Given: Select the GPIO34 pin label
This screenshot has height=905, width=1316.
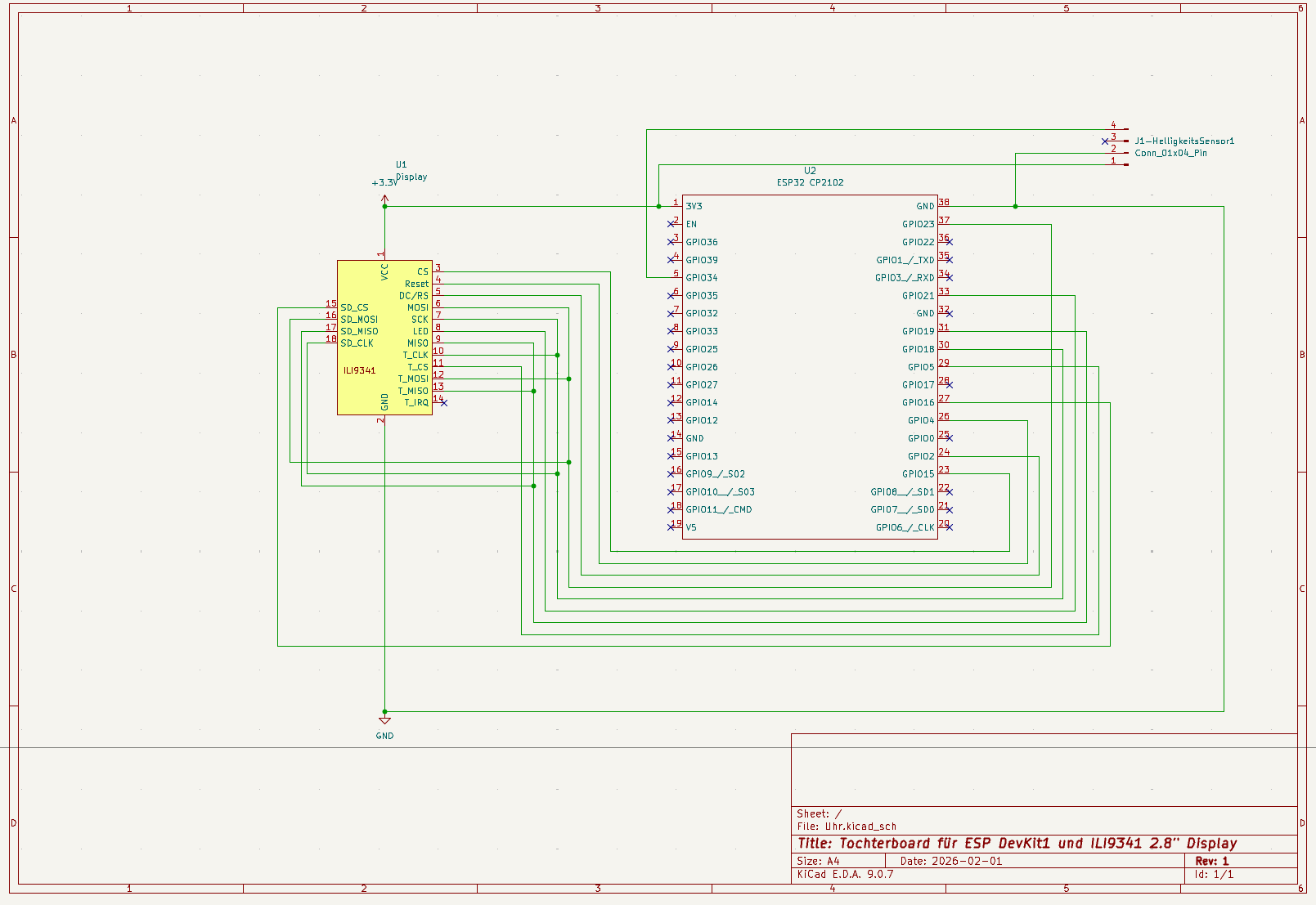Looking at the screenshot, I should [x=702, y=278].
